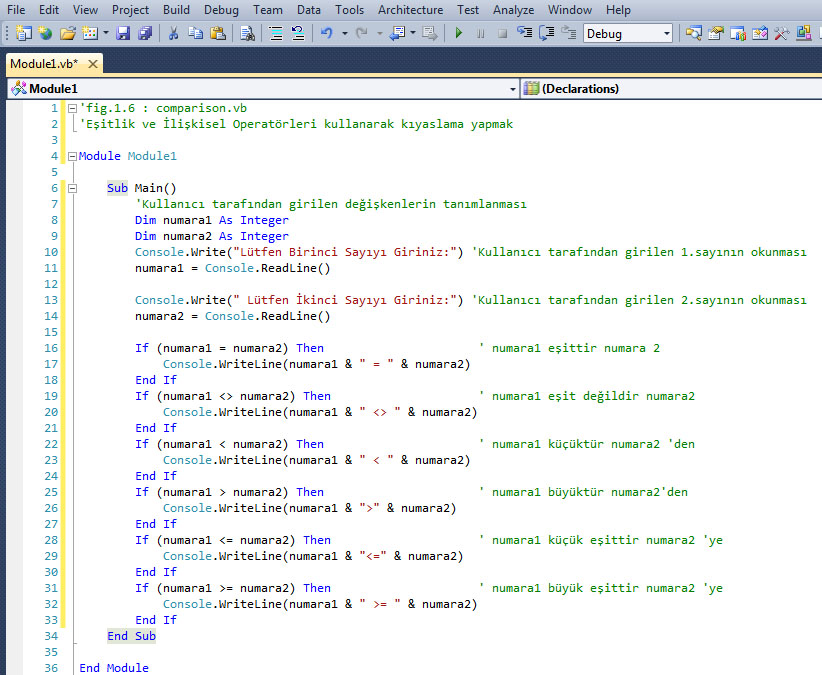Viewport: 822px width, 675px height.
Task: Open the View menu
Action: pyautogui.click(x=85, y=10)
